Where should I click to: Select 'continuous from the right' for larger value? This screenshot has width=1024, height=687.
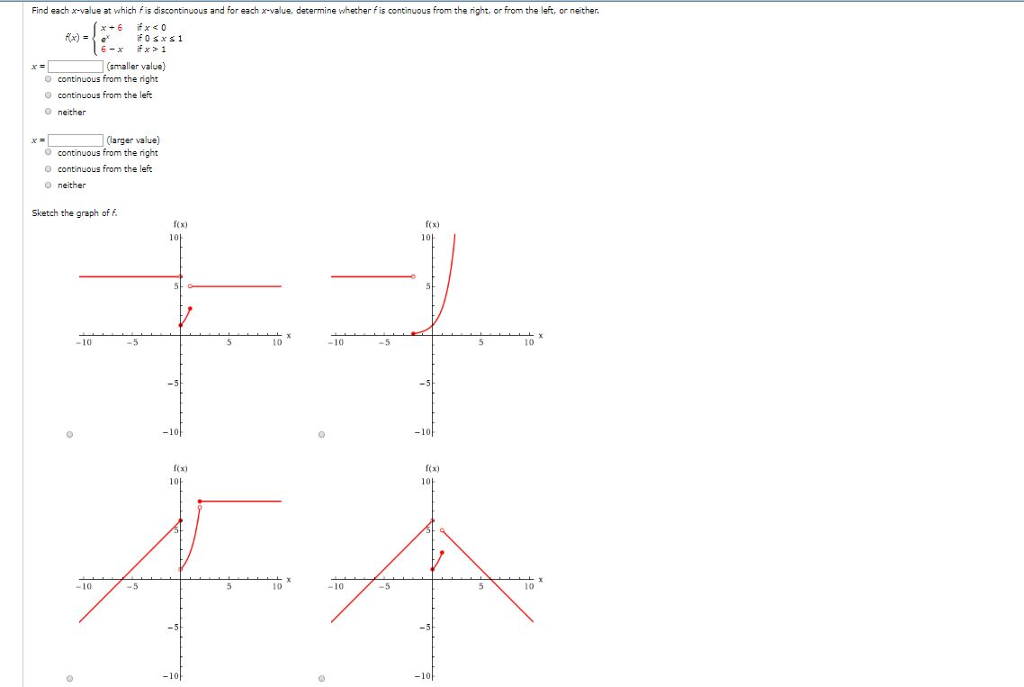point(47,152)
